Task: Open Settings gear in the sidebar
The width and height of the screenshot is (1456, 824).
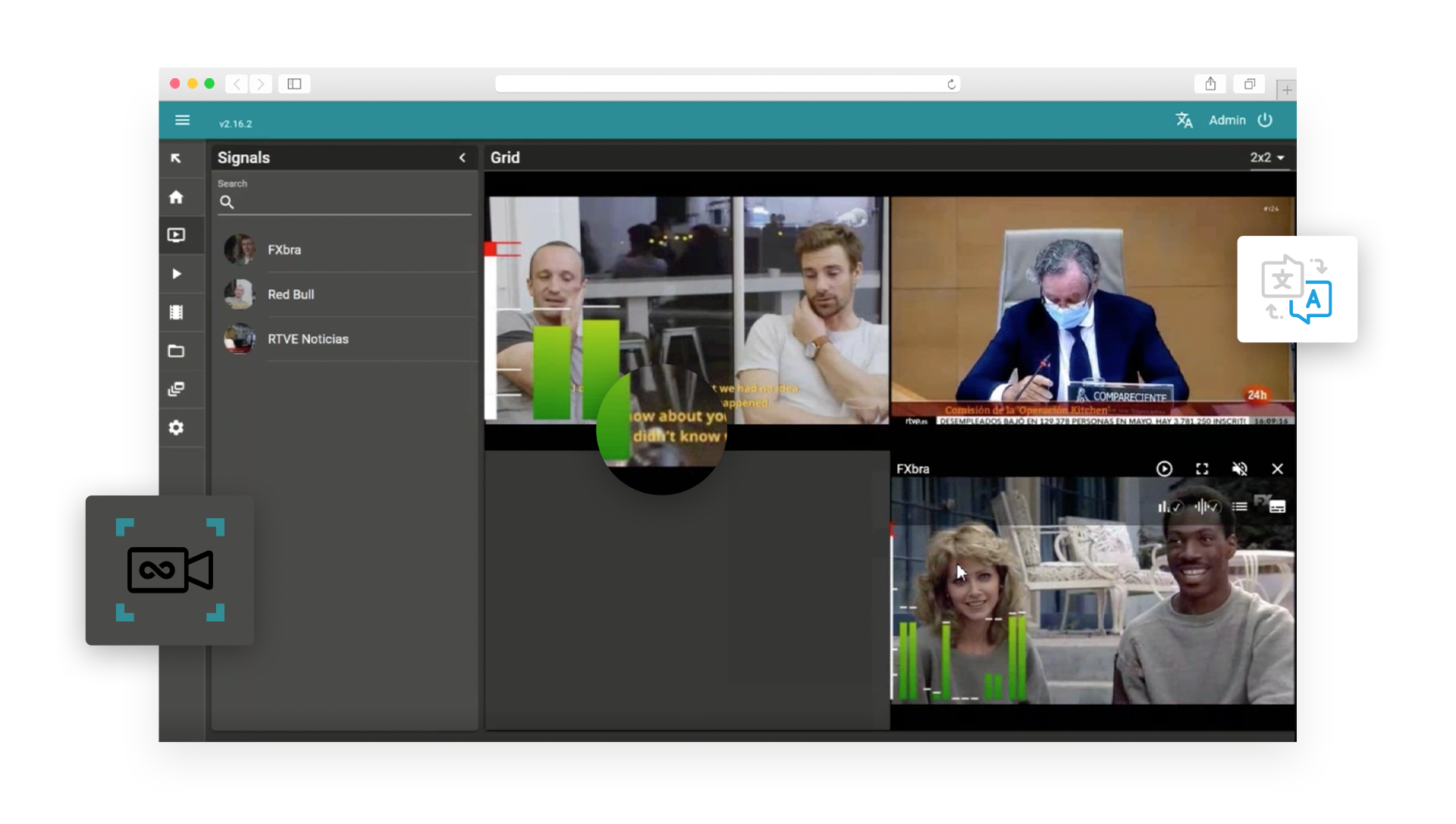Action: pyautogui.click(x=176, y=428)
